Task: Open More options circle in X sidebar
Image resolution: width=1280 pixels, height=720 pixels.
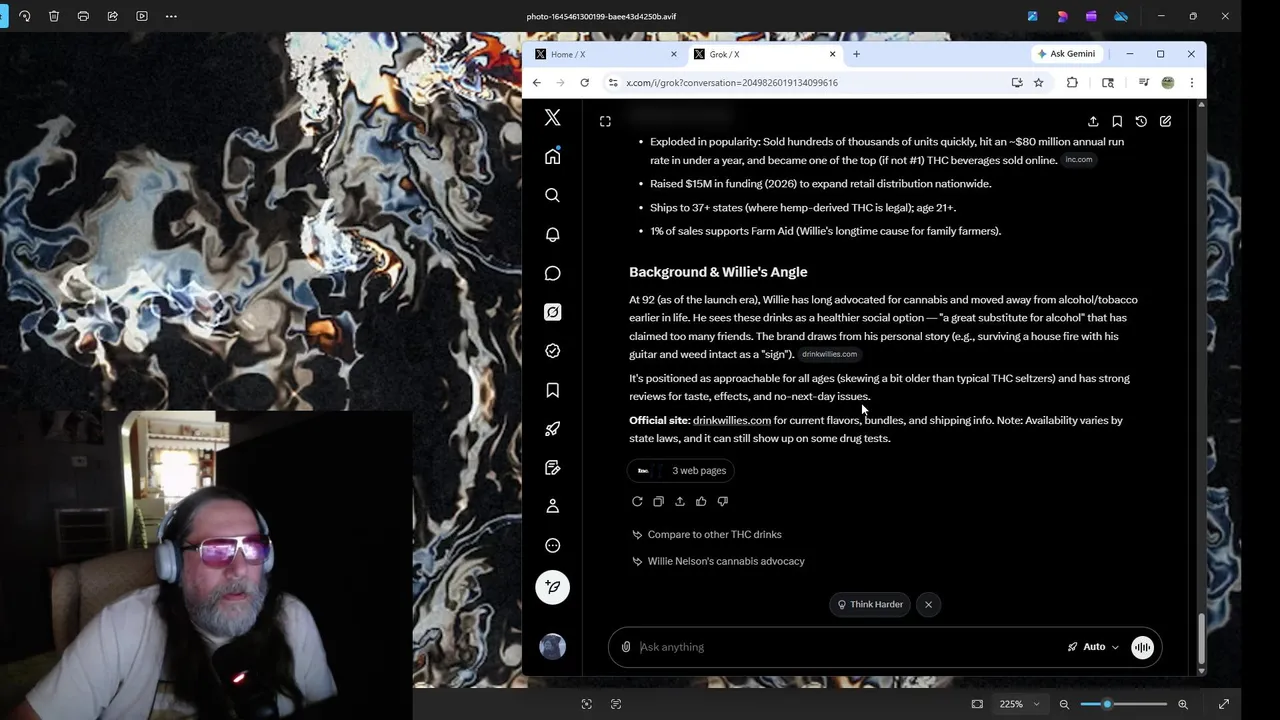Action: tap(552, 546)
